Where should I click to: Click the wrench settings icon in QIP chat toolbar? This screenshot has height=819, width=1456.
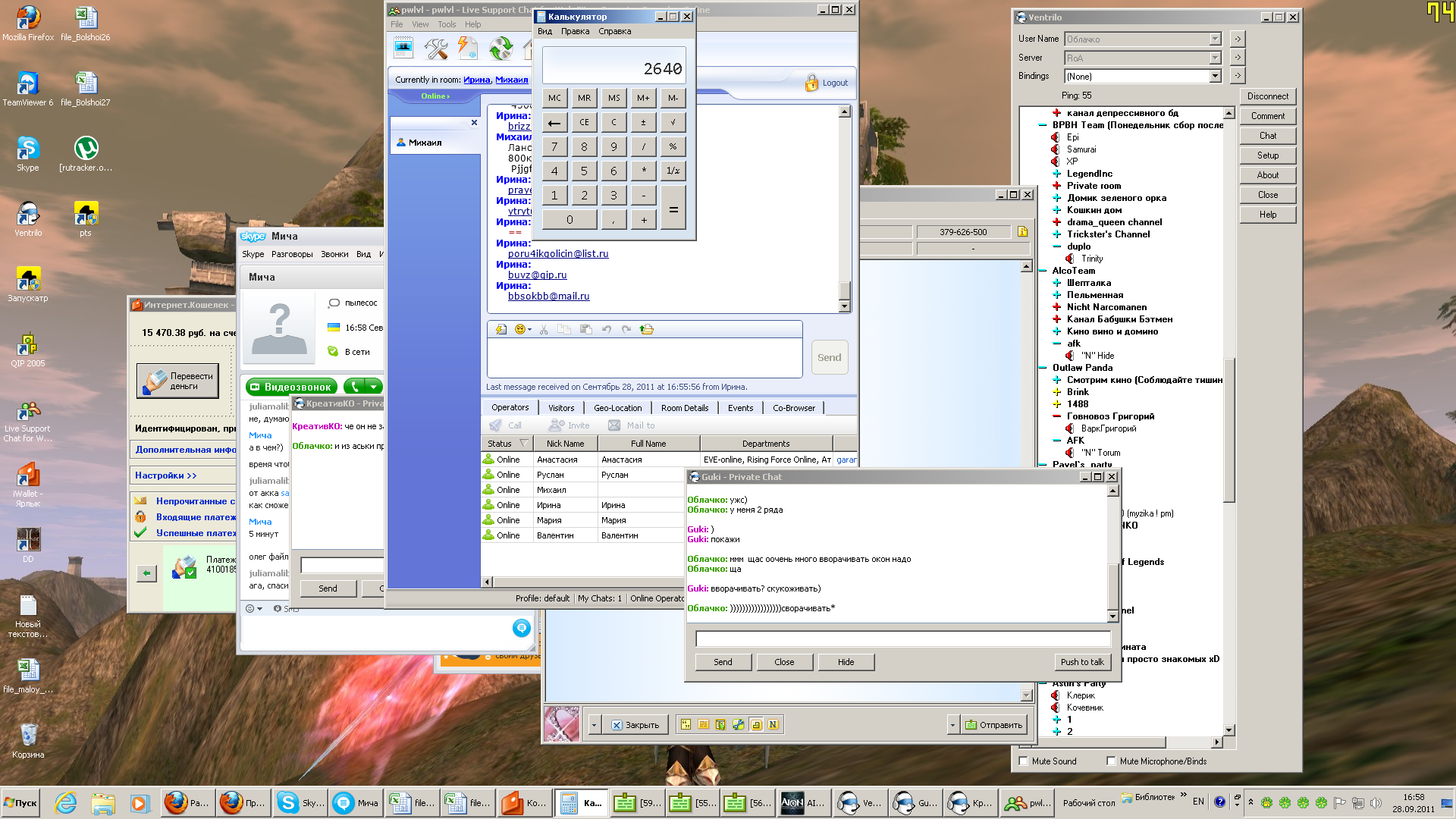point(738,725)
